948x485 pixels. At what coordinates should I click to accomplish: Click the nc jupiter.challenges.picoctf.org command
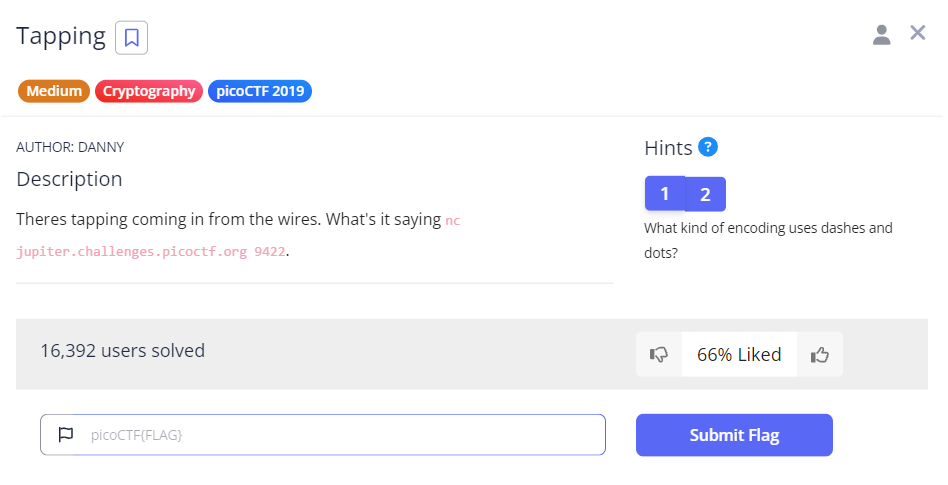150,251
